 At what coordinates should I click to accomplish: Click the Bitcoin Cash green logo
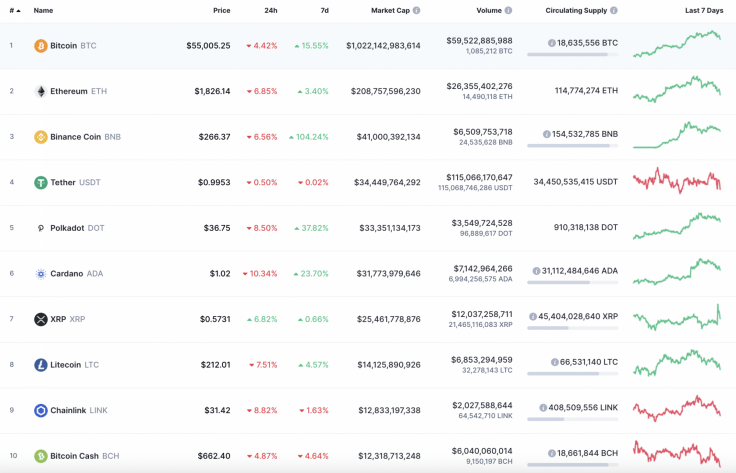coord(41,456)
